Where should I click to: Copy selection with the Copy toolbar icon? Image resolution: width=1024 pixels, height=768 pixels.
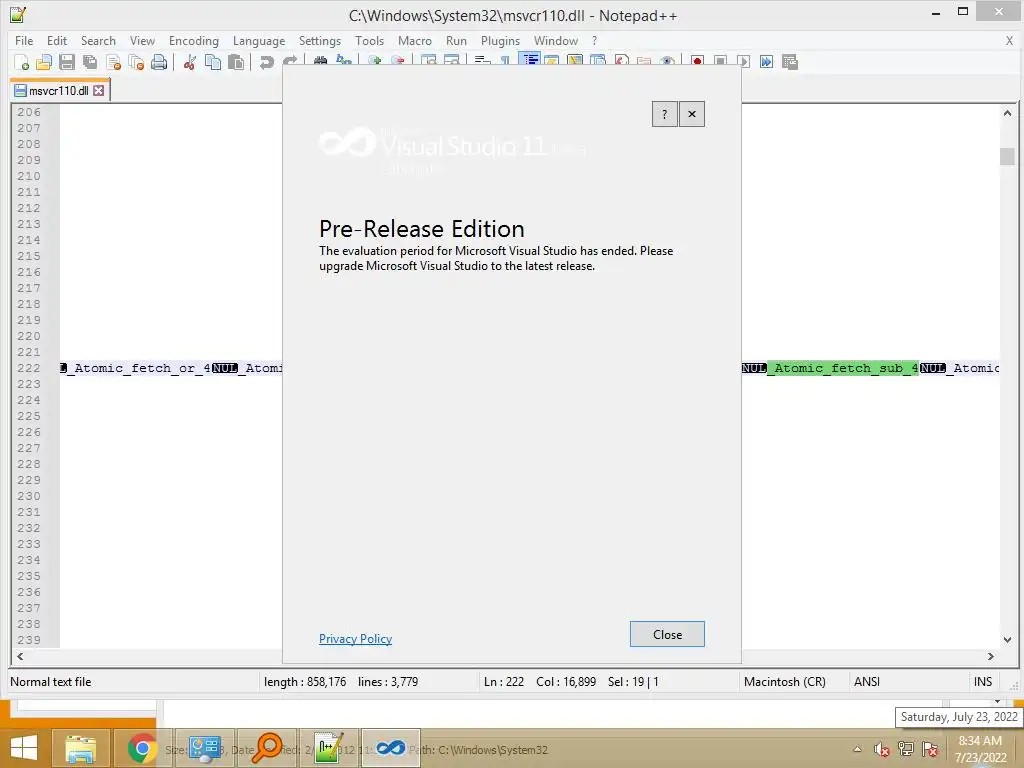click(213, 62)
